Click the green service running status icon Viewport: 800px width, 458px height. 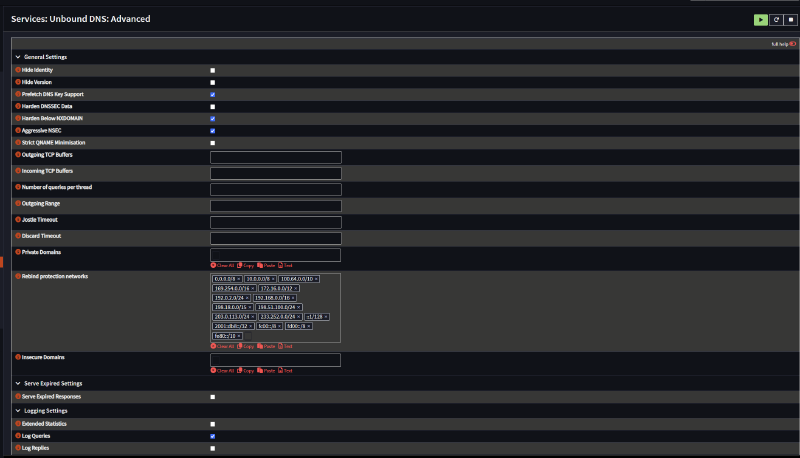(x=760, y=20)
